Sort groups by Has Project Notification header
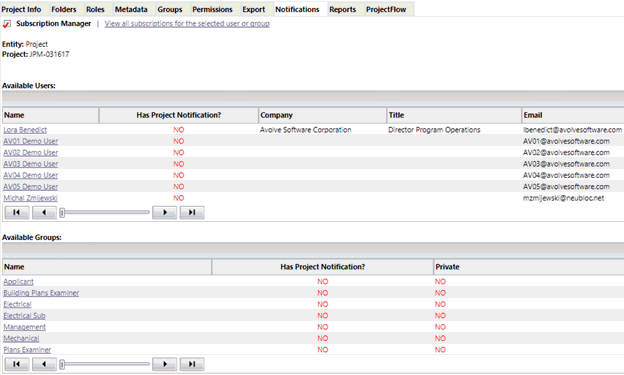This screenshot has height=375, width=624. tap(322, 267)
